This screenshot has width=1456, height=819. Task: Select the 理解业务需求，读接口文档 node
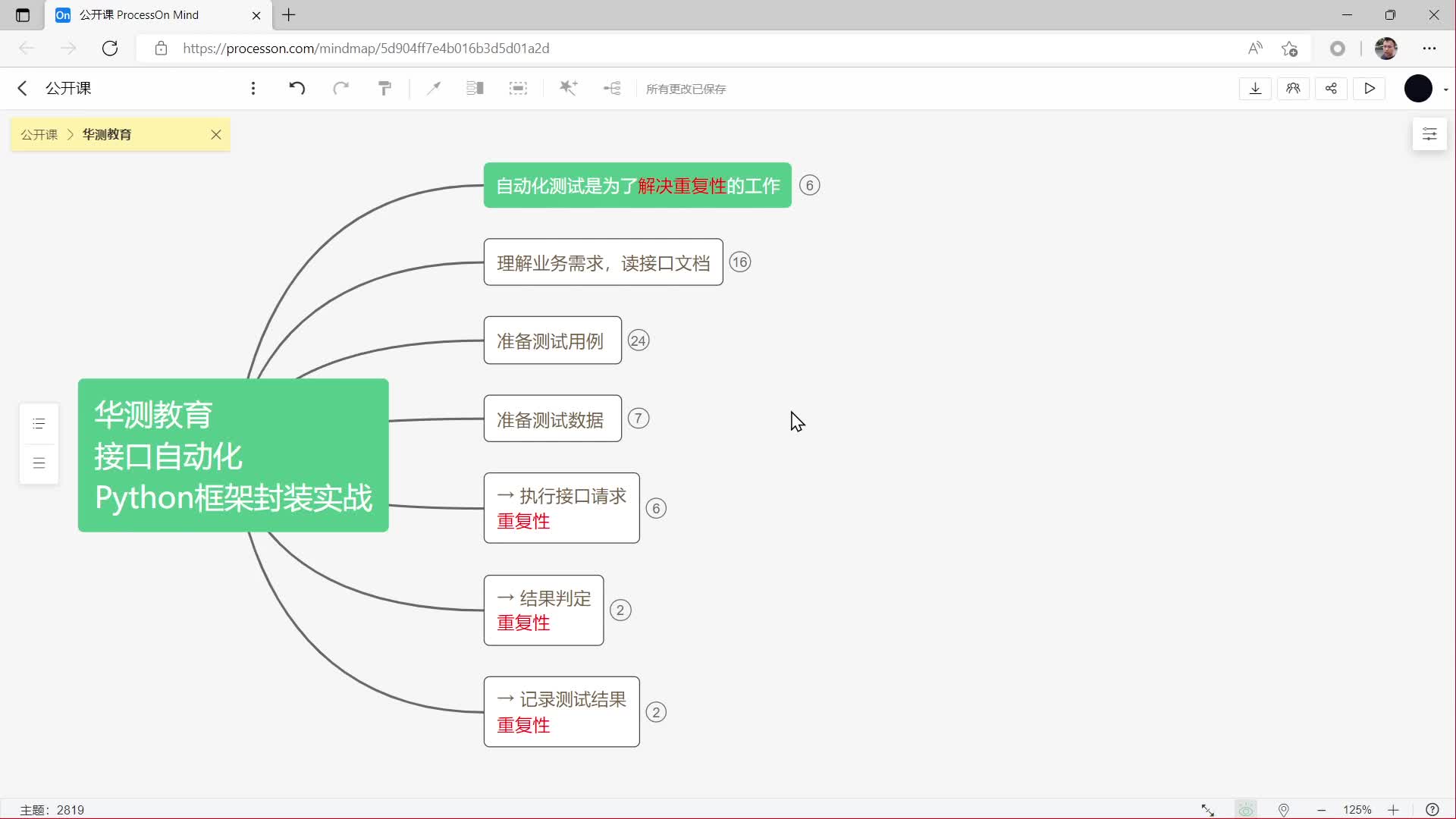pos(604,262)
